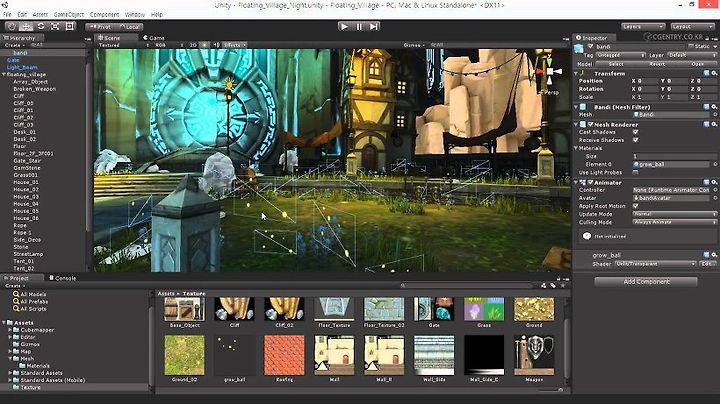Open the Layout dropdown
The width and height of the screenshot is (720, 404).
pyautogui.click(x=692, y=27)
